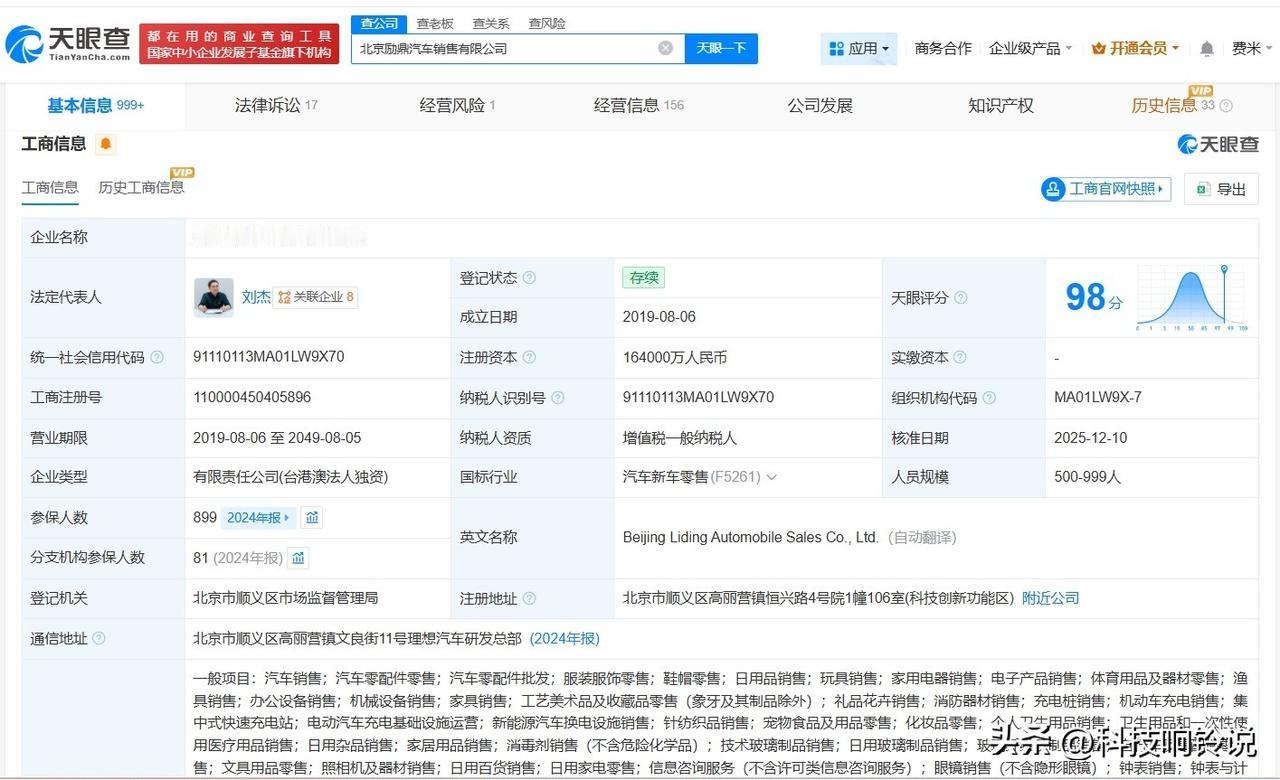The height and width of the screenshot is (780, 1280).
Task: Click the crown icon of 开通会员
Action: pyautogui.click(x=1099, y=48)
